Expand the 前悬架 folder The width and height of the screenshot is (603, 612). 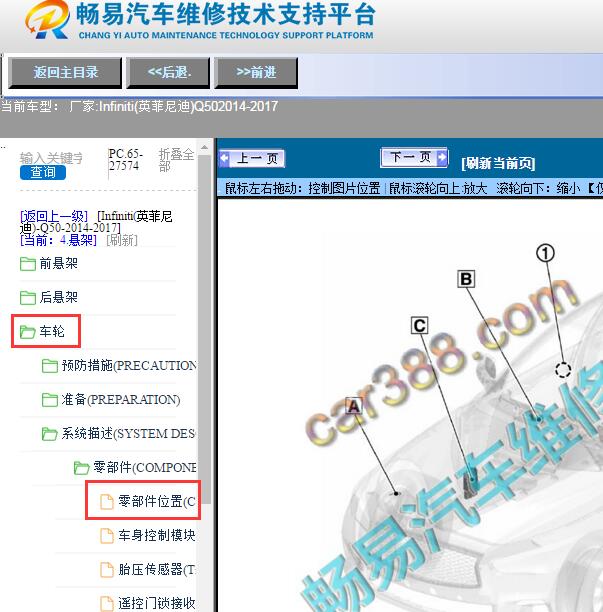coord(59,263)
